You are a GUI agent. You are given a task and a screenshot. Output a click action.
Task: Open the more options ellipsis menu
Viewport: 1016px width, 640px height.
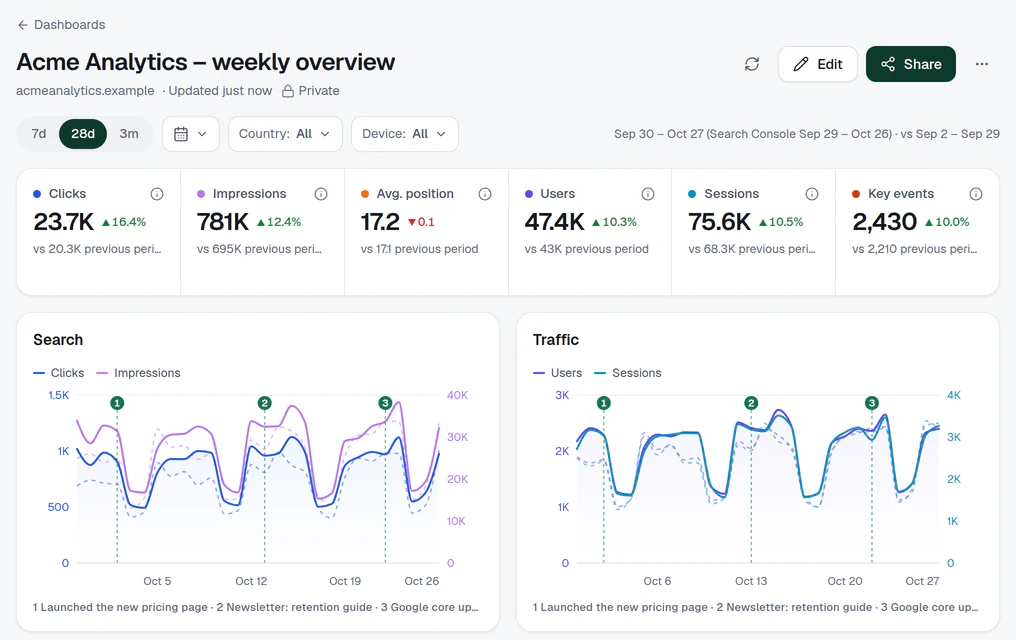982,64
